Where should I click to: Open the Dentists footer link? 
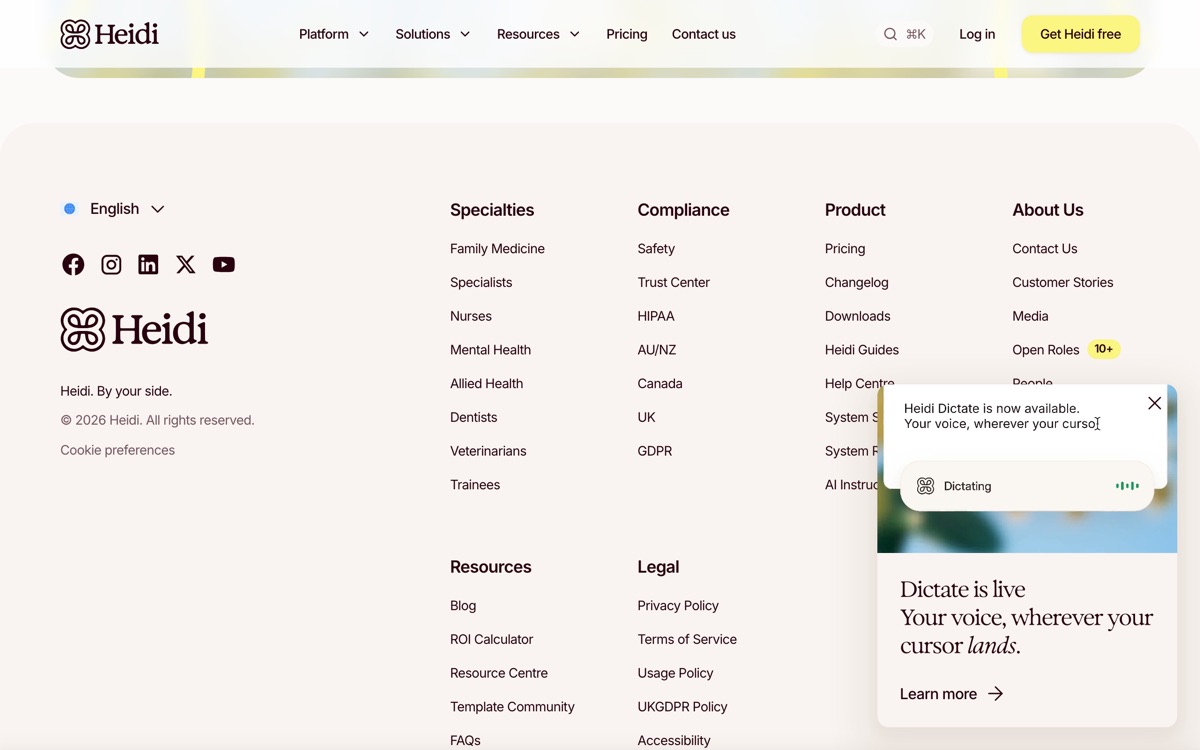(x=473, y=417)
